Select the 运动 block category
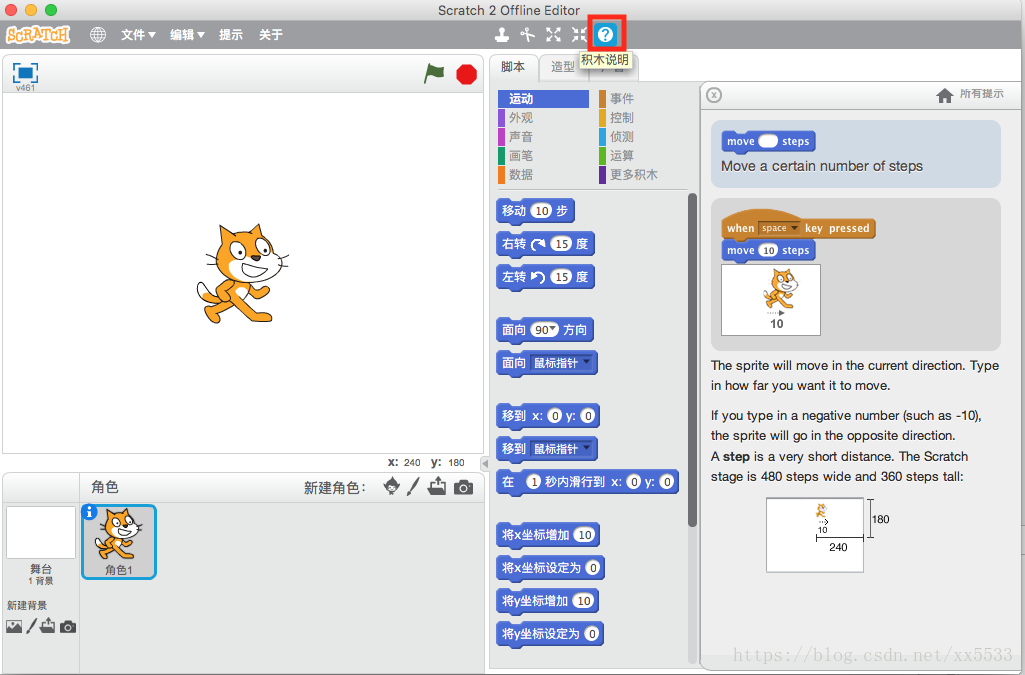 [543, 99]
